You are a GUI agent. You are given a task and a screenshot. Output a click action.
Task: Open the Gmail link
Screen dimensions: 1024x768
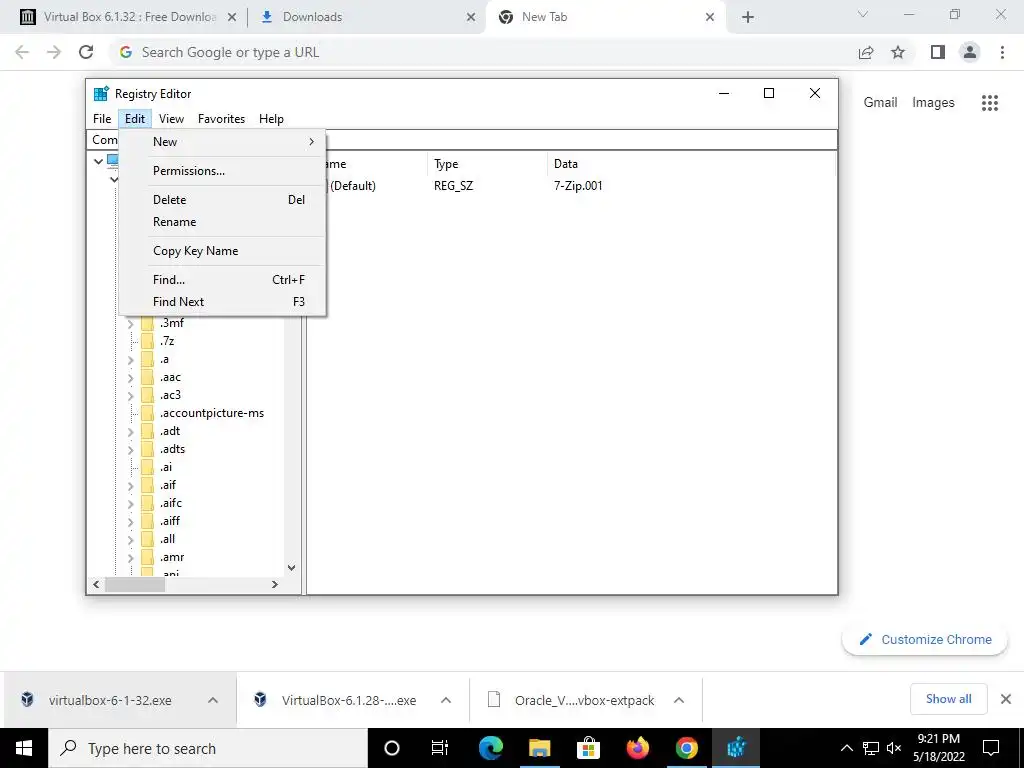[880, 103]
